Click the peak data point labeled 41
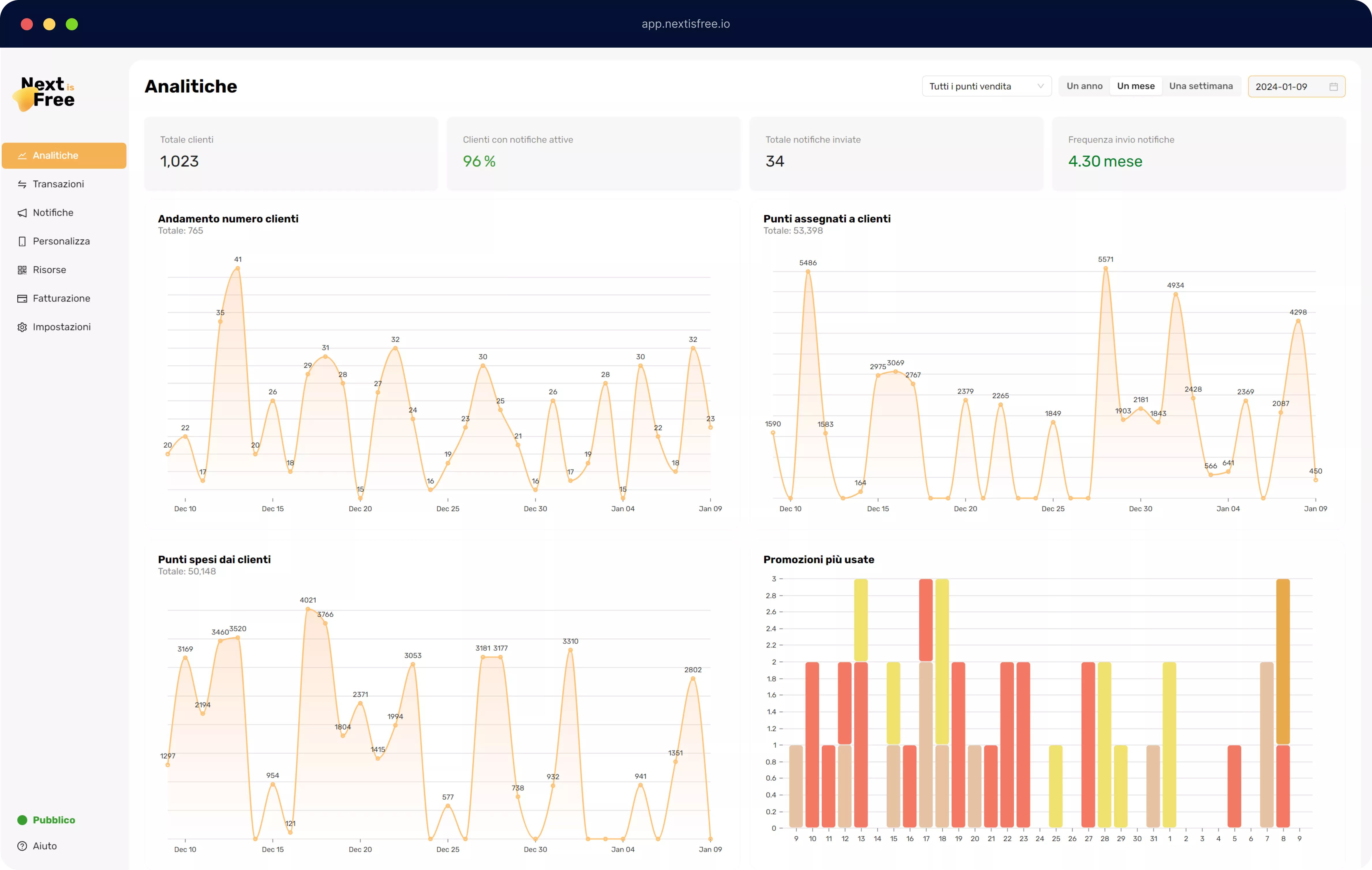This screenshot has height=870, width=1372. (x=237, y=268)
